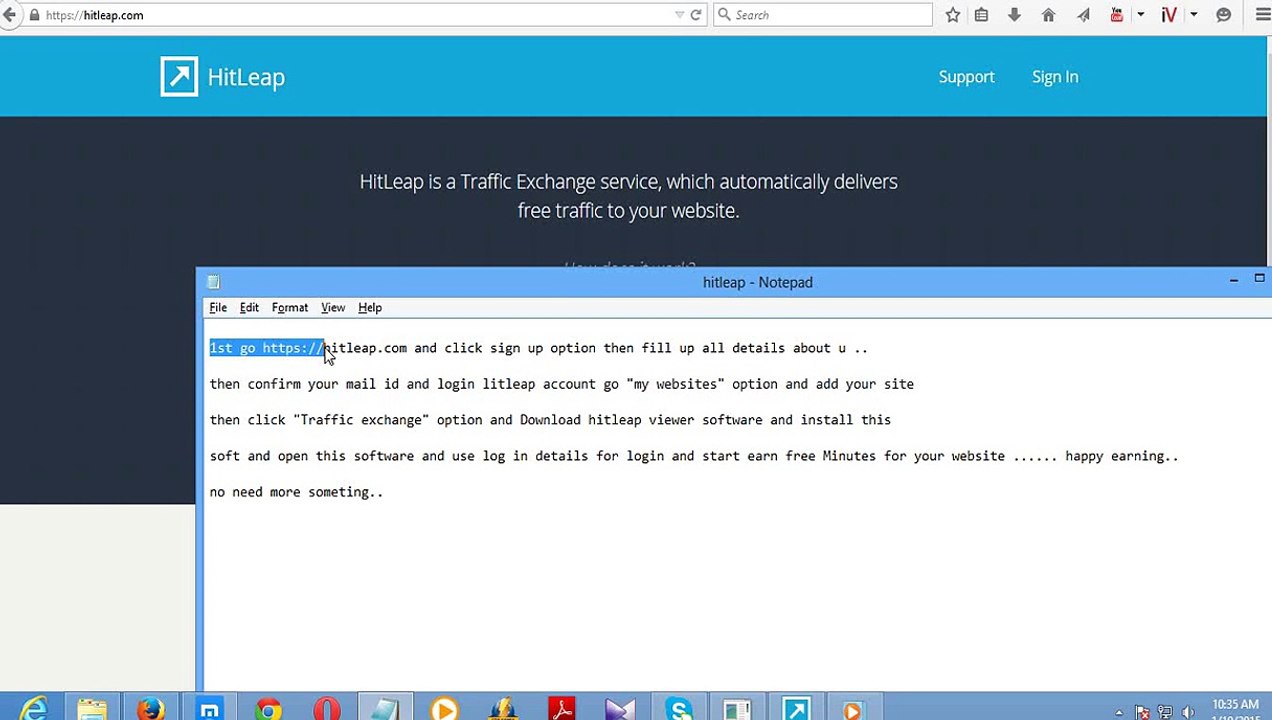This screenshot has width=1272, height=720.
Task: Open Maxthon browser on the taskbar
Action: pos(209,708)
